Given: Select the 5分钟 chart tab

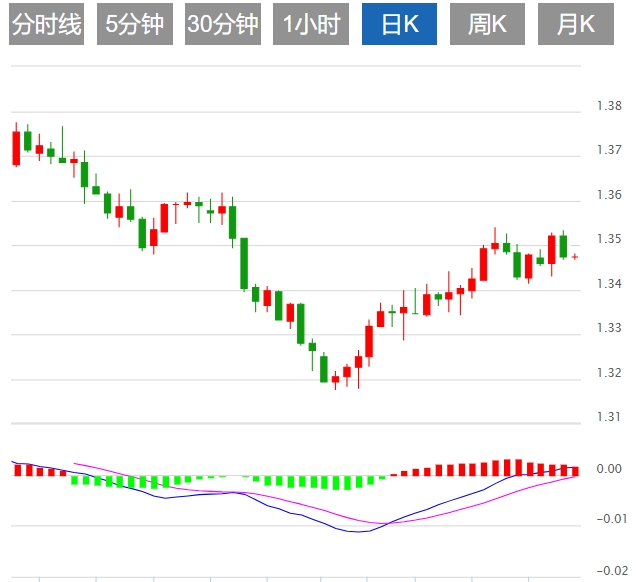Looking at the screenshot, I should pos(135,24).
